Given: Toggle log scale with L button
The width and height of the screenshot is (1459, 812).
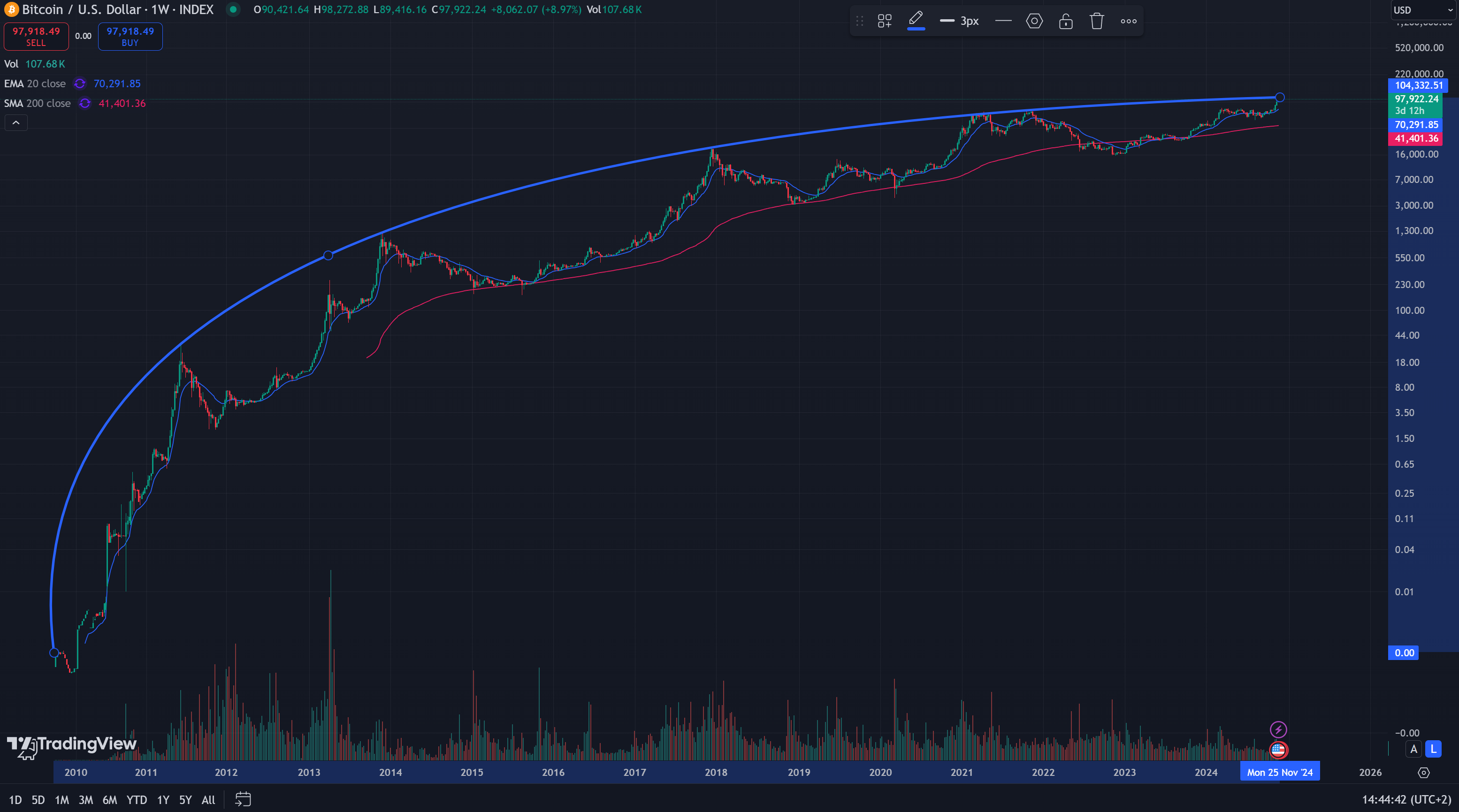Looking at the screenshot, I should coord(1434,749).
